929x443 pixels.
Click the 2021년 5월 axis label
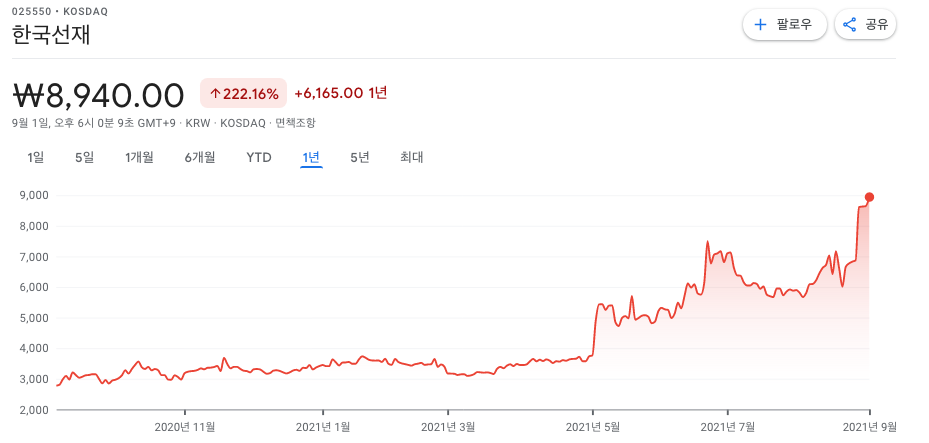(x=593, y=426)
